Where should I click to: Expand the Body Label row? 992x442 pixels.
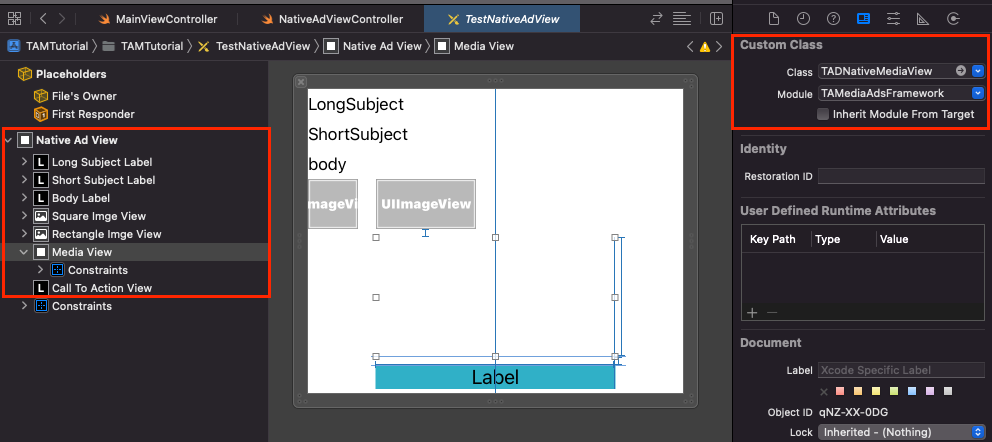click(25, 198)
